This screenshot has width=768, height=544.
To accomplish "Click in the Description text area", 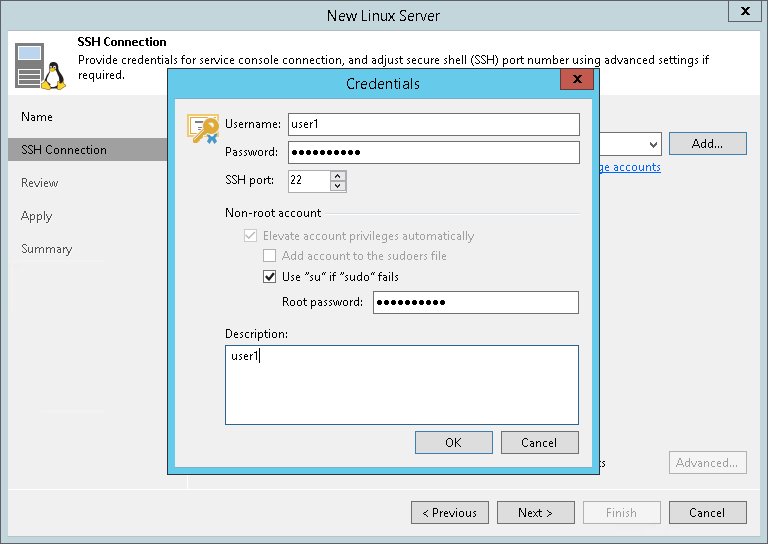I will pos(402,385).
